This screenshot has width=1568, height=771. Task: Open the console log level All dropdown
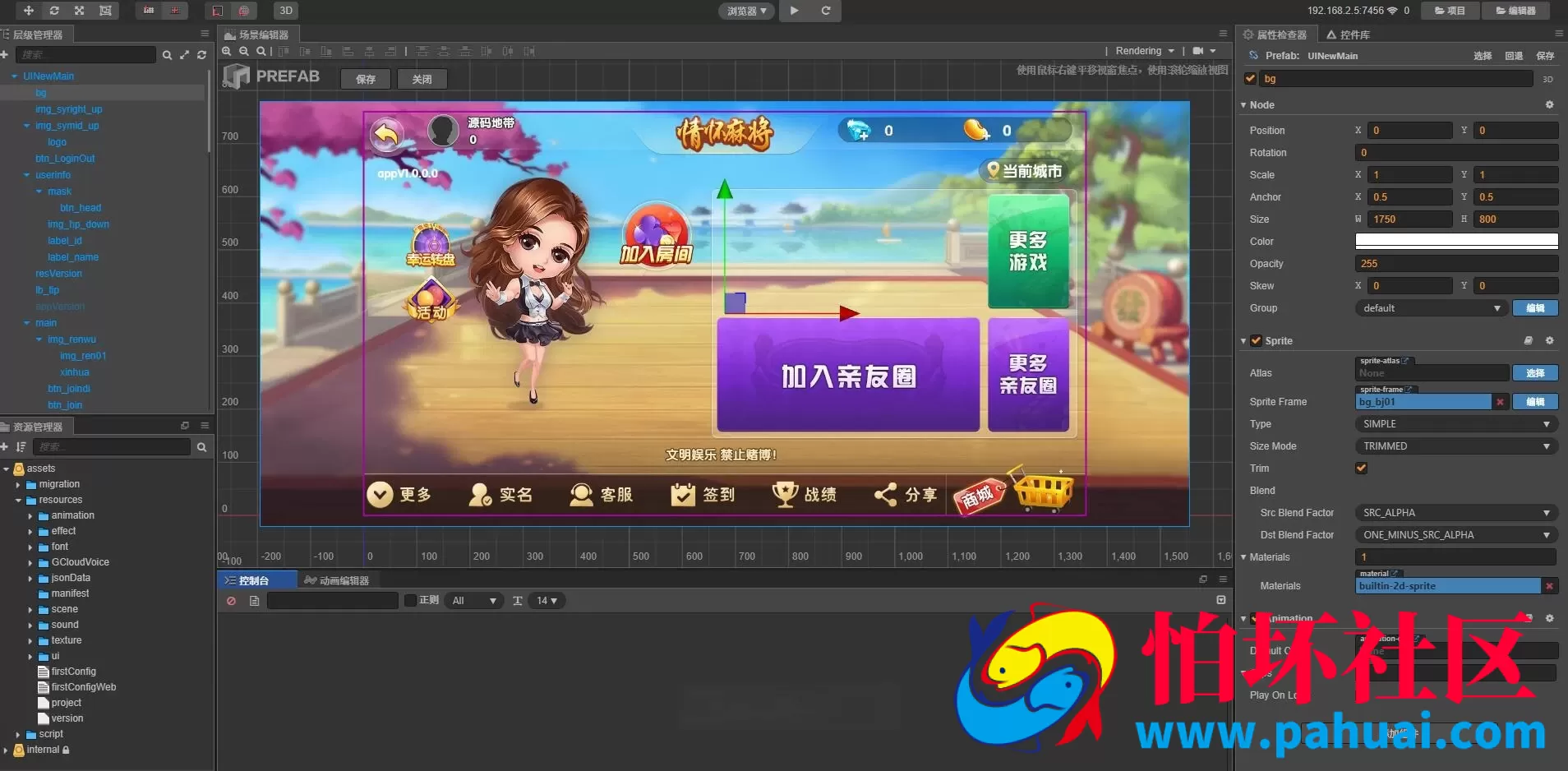pos(474,601)
